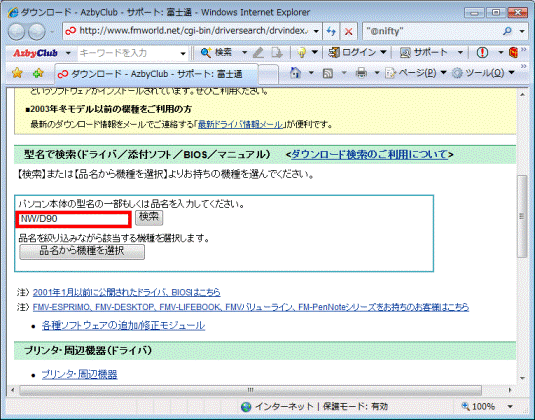Open the ツール(O) menu
535x420 pixels.
click(x=483, y=73)
